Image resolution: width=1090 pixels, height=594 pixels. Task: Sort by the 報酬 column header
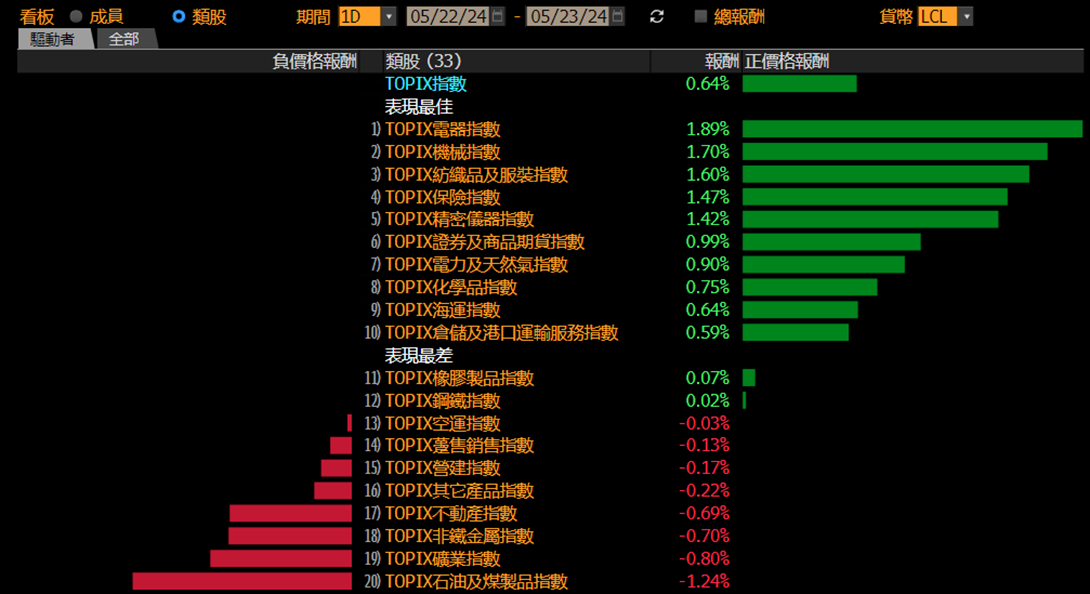722,61
